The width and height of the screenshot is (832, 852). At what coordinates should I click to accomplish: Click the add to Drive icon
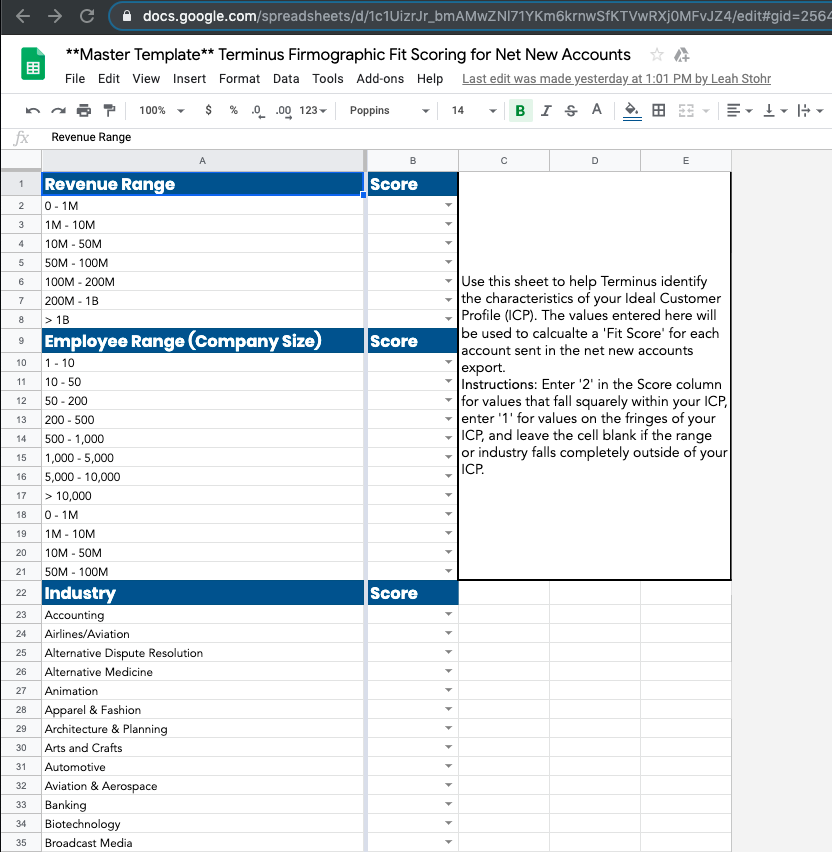click(681, 55)
